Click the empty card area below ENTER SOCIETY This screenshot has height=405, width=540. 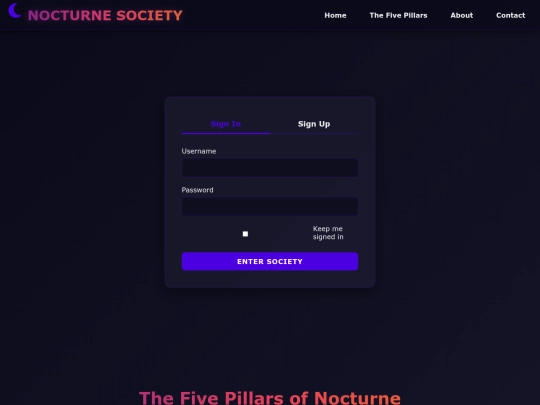tap(270, 279)
